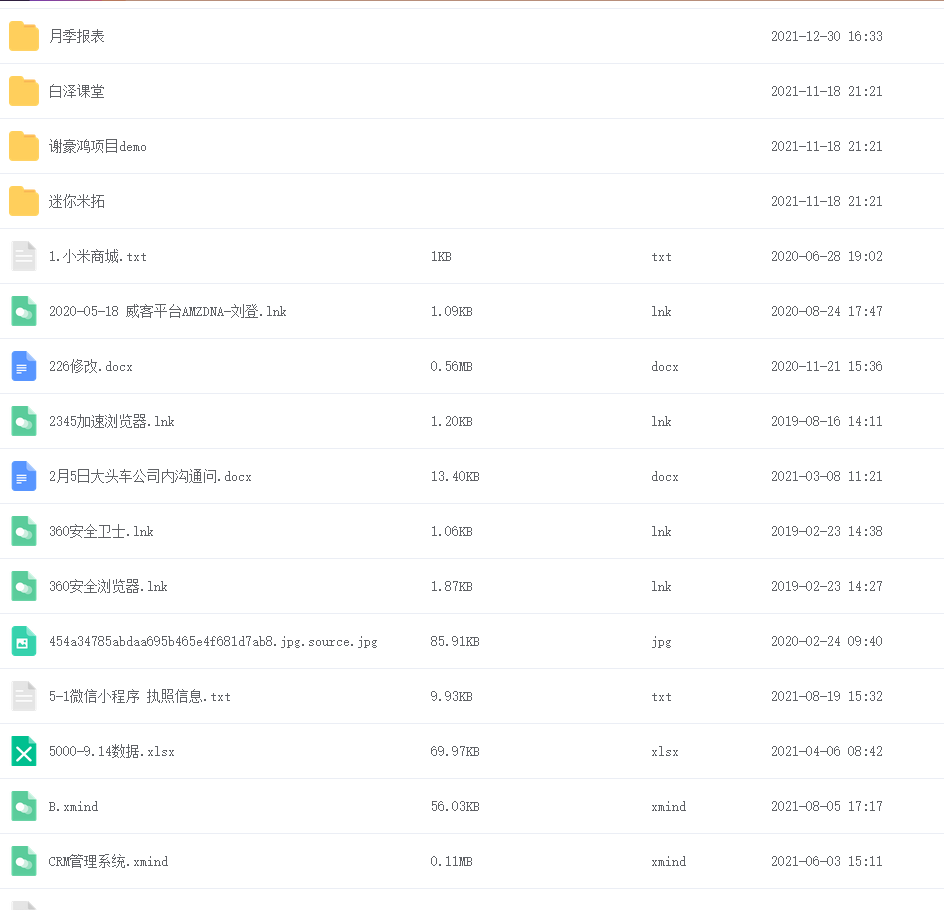This screenshot has height=910, width=944.
Task: Click the icon for 5-1微信小程序 执照信息.txt
Action: coord(24,696)
